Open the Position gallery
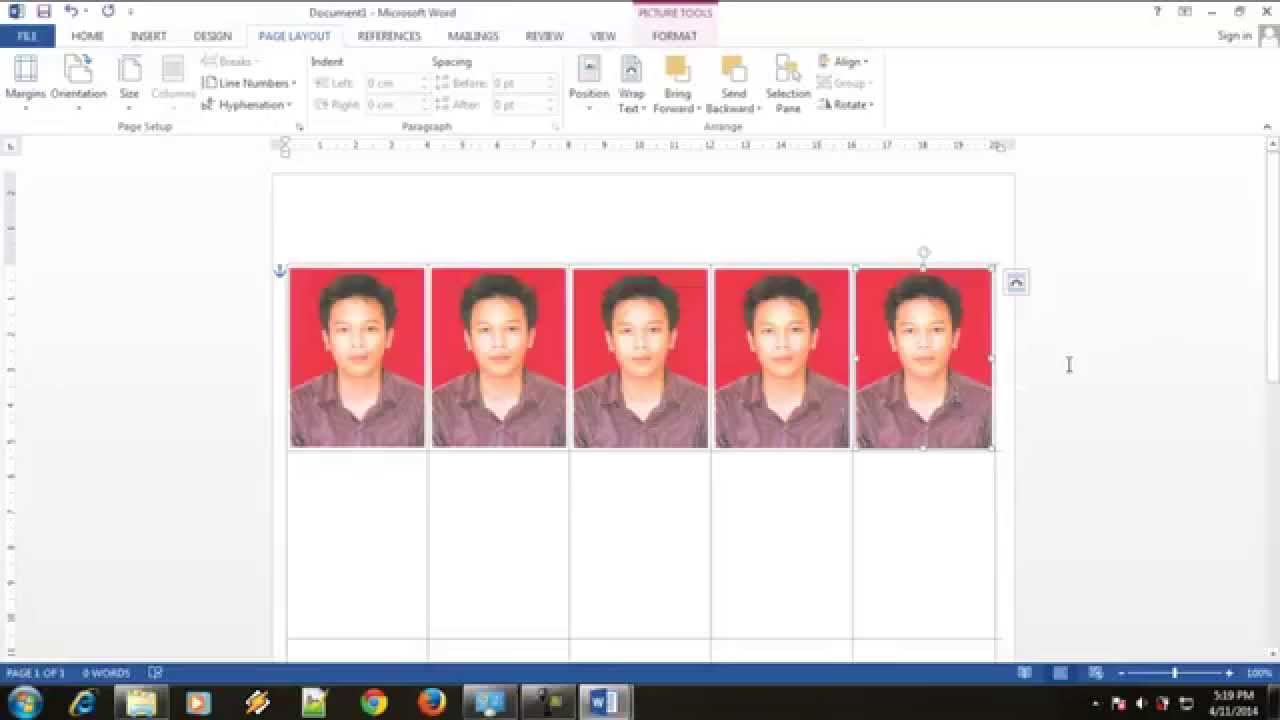Image resolution: width=1280 pixels, height=720 pixels. coord(589,83)
